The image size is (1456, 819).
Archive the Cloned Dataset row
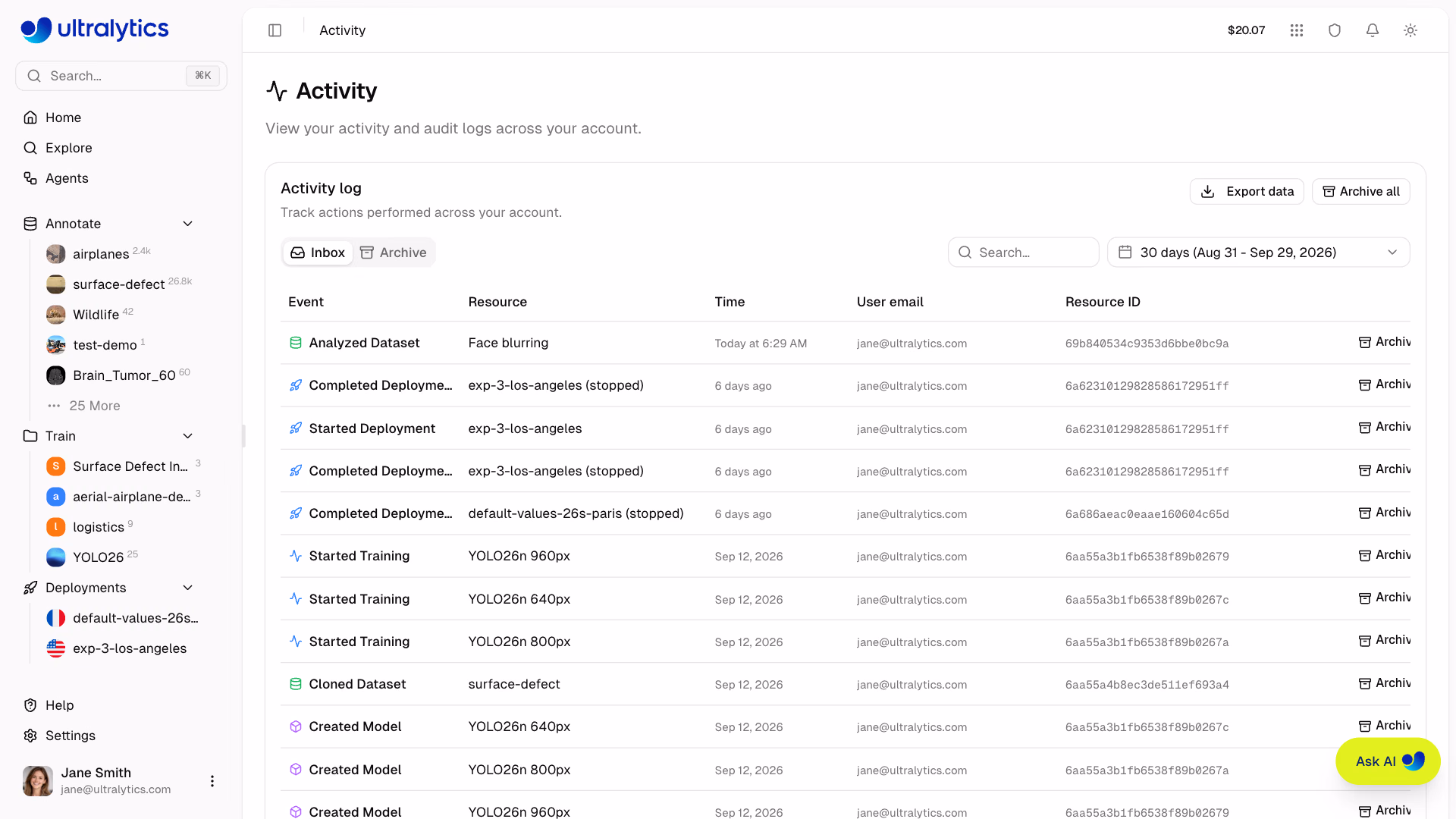pyautogui.click(x=1384, y=684)
